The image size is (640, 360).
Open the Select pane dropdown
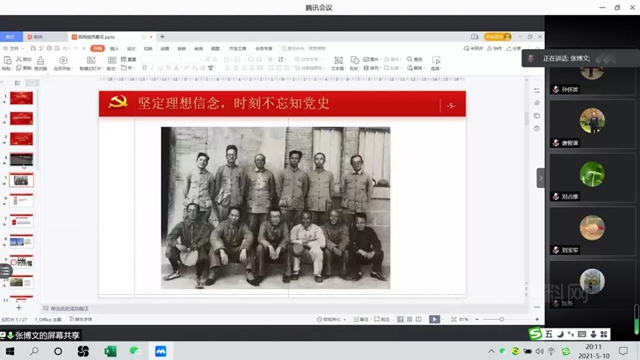tap(436, 63)
